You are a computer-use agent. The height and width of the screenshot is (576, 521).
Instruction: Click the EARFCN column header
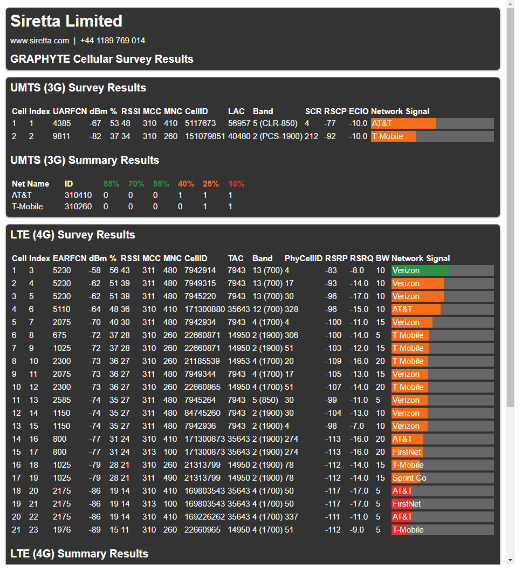(x=69, y=258)
